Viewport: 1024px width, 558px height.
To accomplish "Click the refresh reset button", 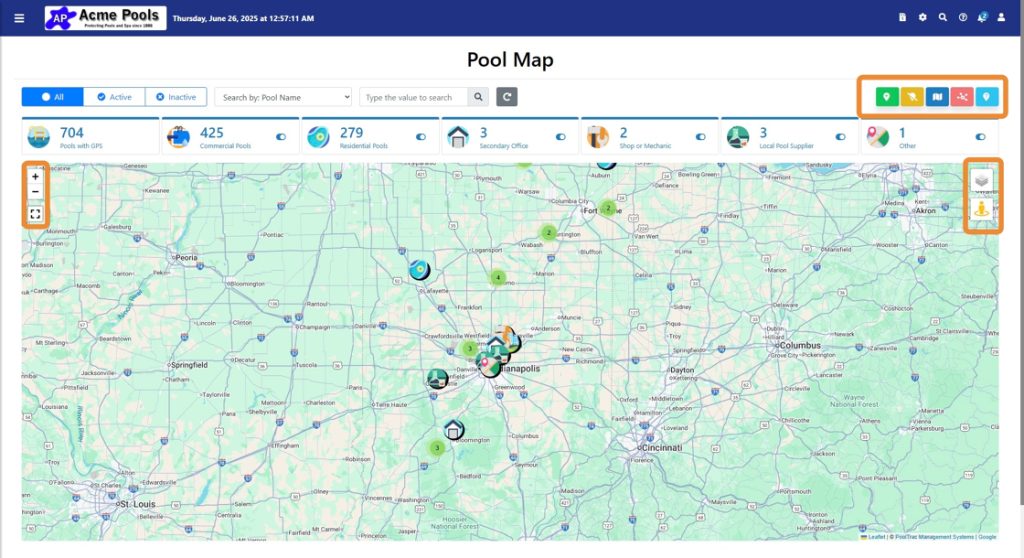I will point(507,97).
